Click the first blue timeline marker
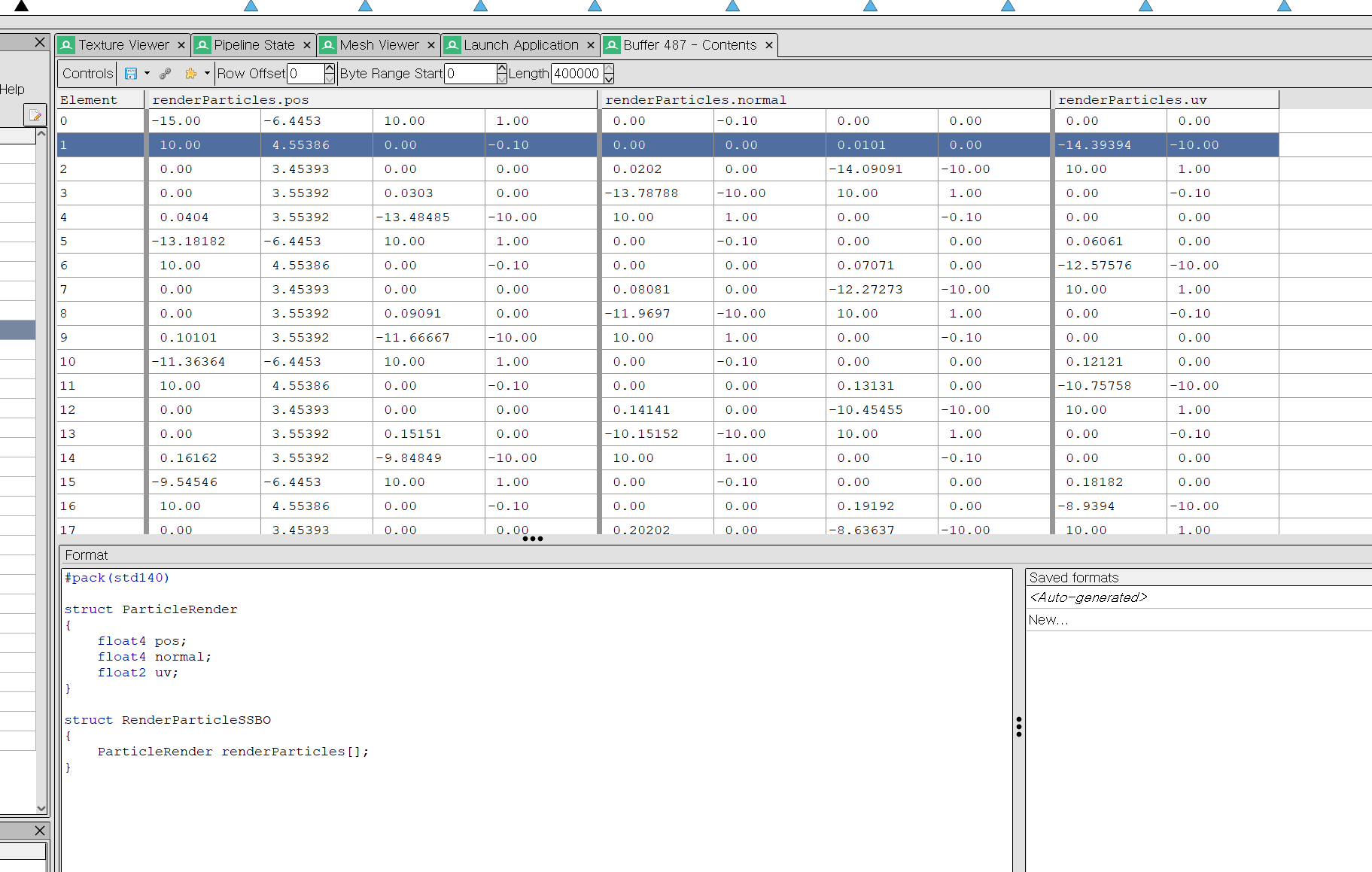The image size is (1372, 872). [x=251, y=6]
